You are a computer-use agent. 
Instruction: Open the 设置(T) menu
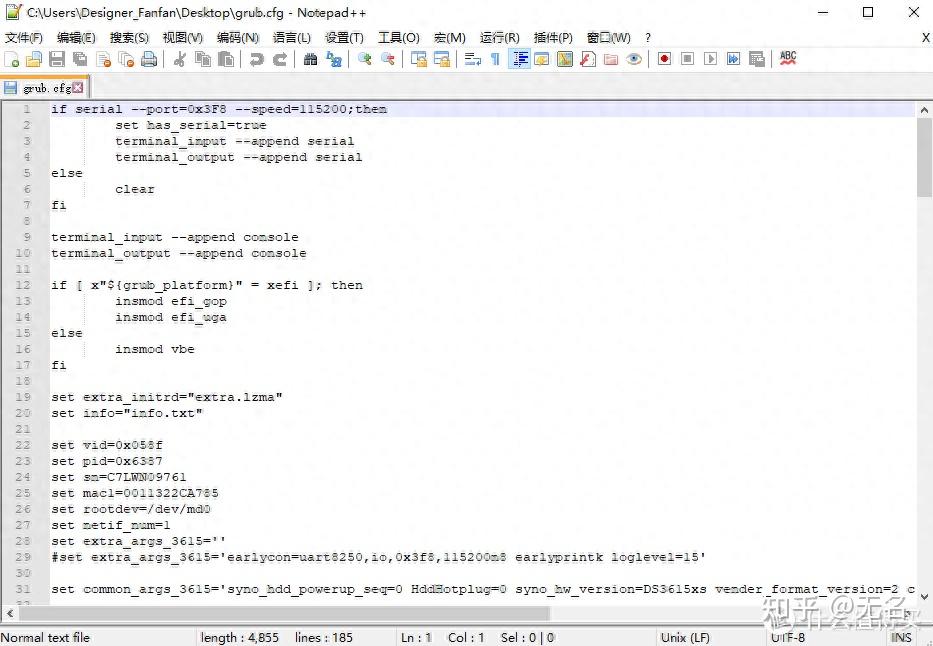[344, 37]
